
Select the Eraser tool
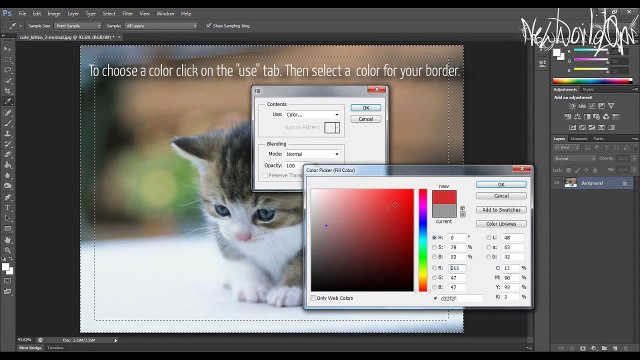8,155
